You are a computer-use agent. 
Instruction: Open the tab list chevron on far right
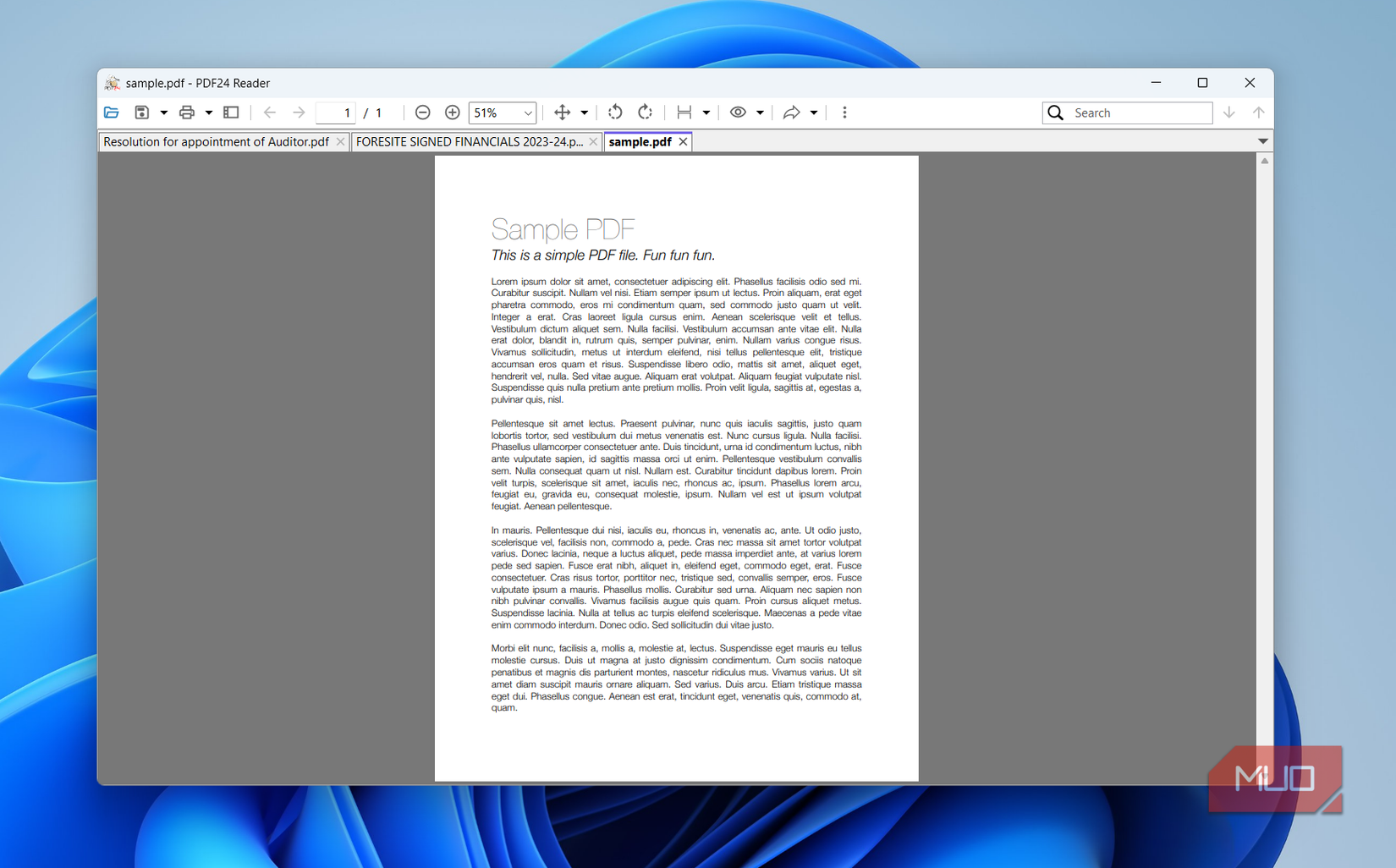1261,140
